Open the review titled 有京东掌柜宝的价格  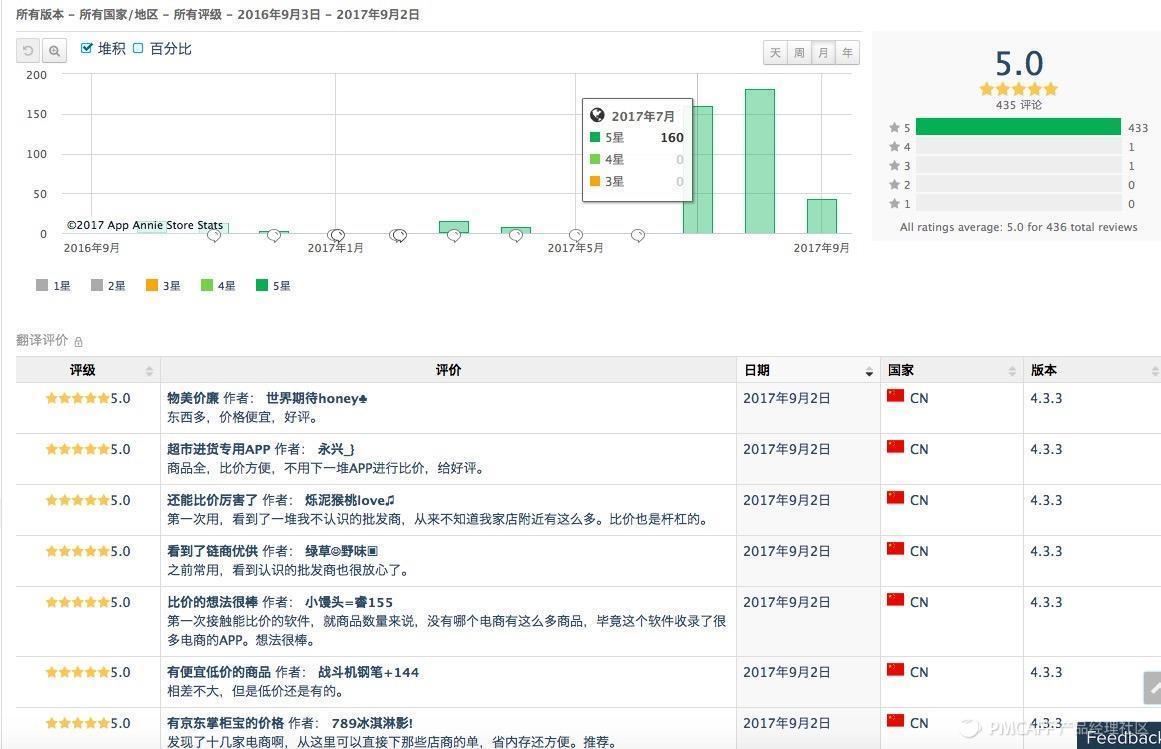pos(225,723)
